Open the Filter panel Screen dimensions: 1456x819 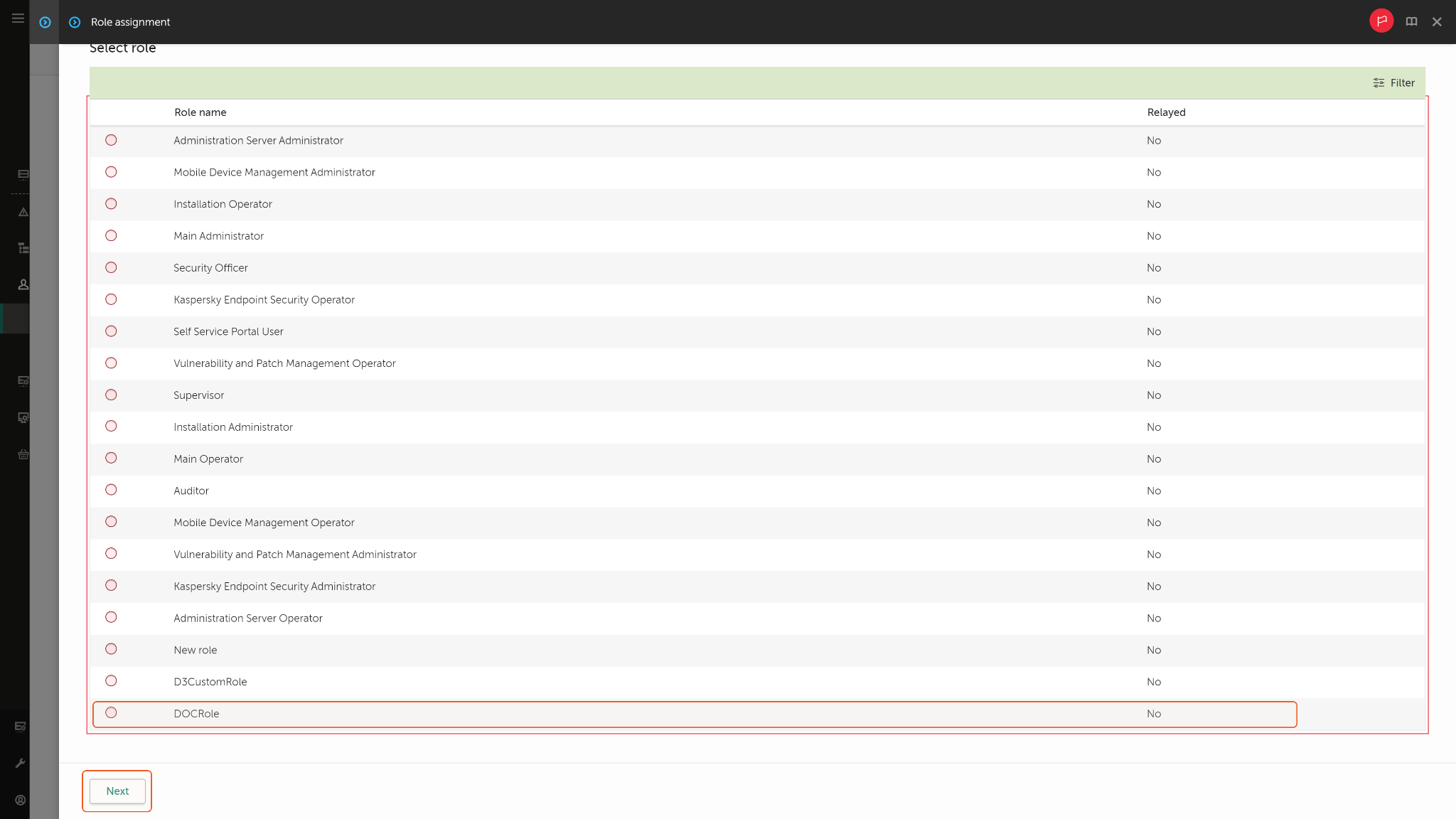(x=1393, y=83)
